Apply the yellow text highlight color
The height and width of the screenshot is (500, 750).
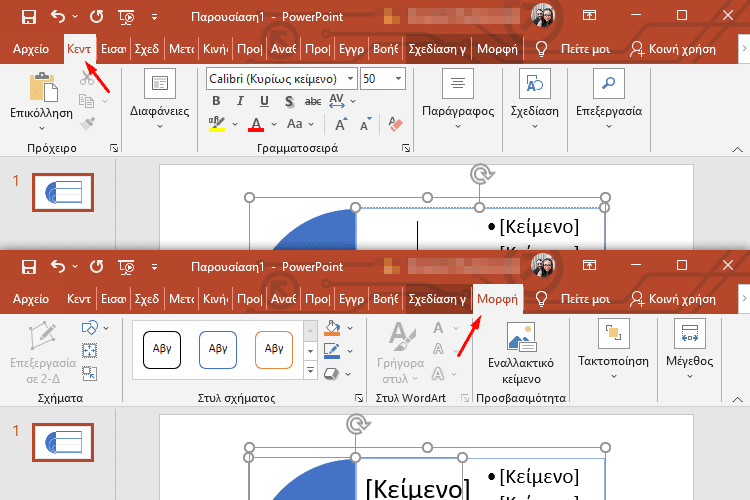pos(217,124)
